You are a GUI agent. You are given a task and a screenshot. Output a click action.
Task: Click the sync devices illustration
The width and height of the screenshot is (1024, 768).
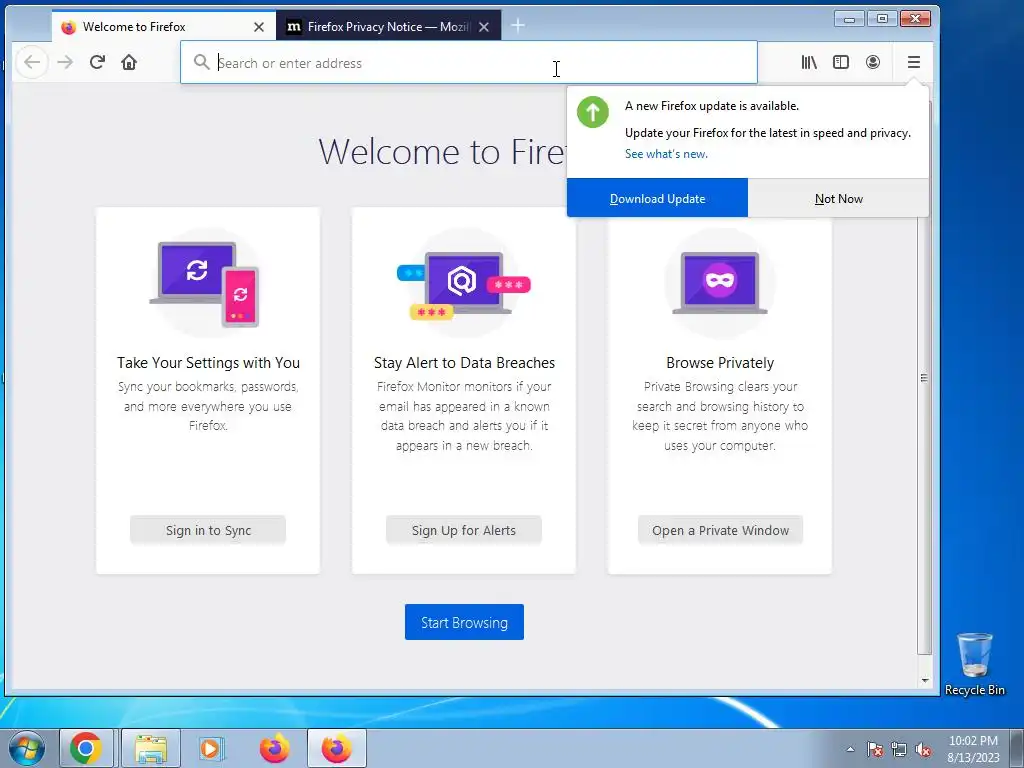pyautogui.click(x=206, y=283)
